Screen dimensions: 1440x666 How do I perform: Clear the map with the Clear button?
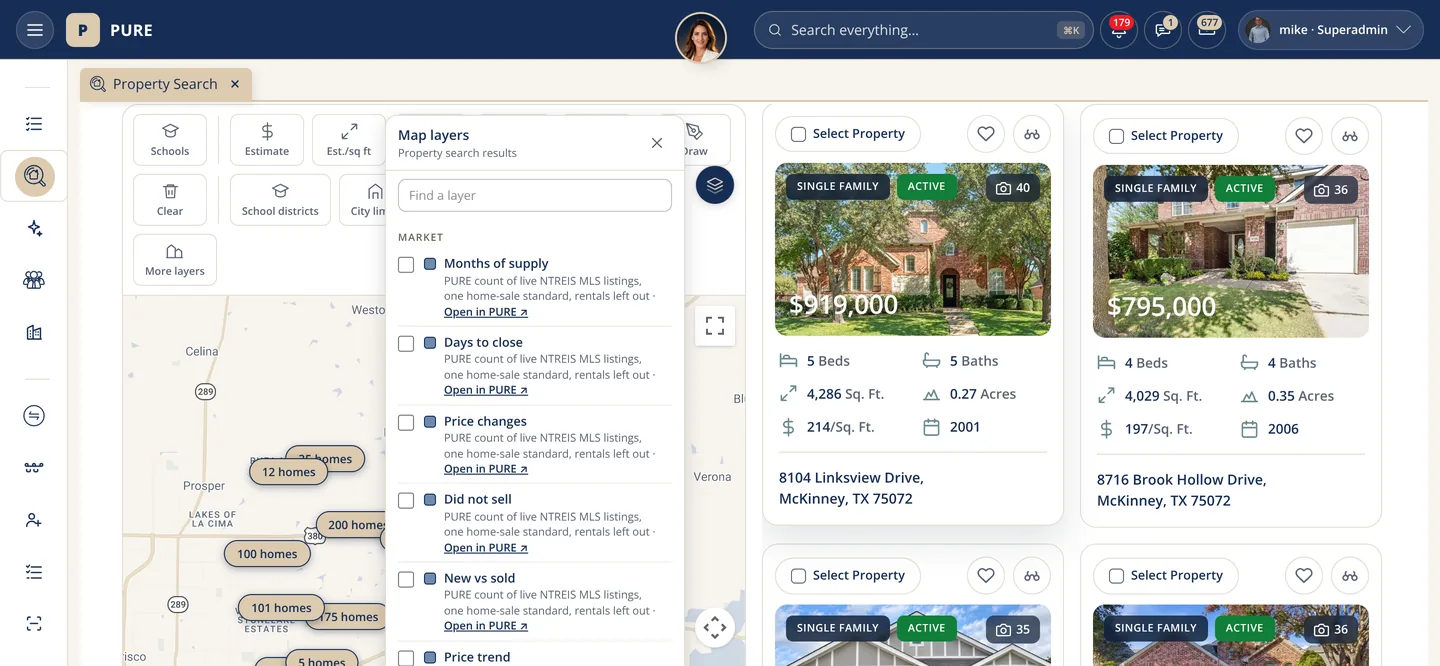tap(170, 200)
